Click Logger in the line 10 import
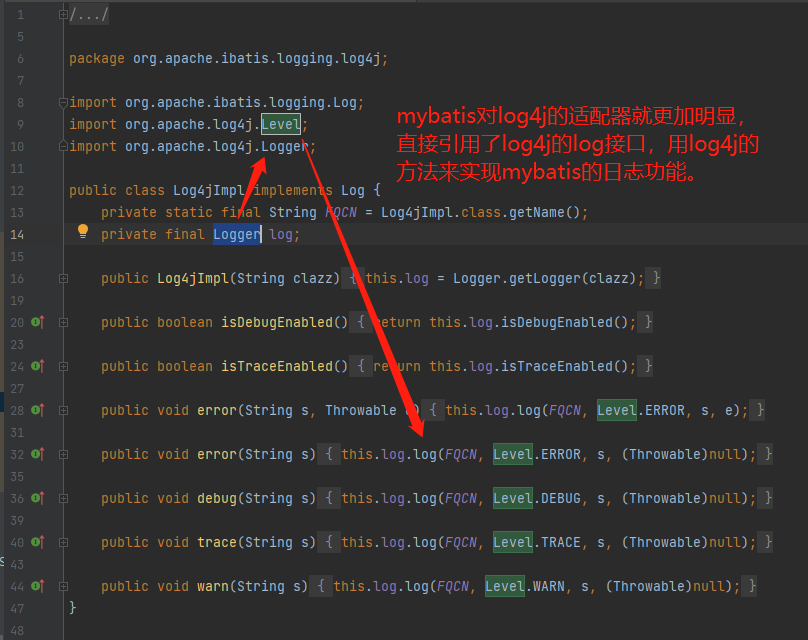The width and height of the screenshot is (808, 640). pyautogui.click(x=284, y=146)
